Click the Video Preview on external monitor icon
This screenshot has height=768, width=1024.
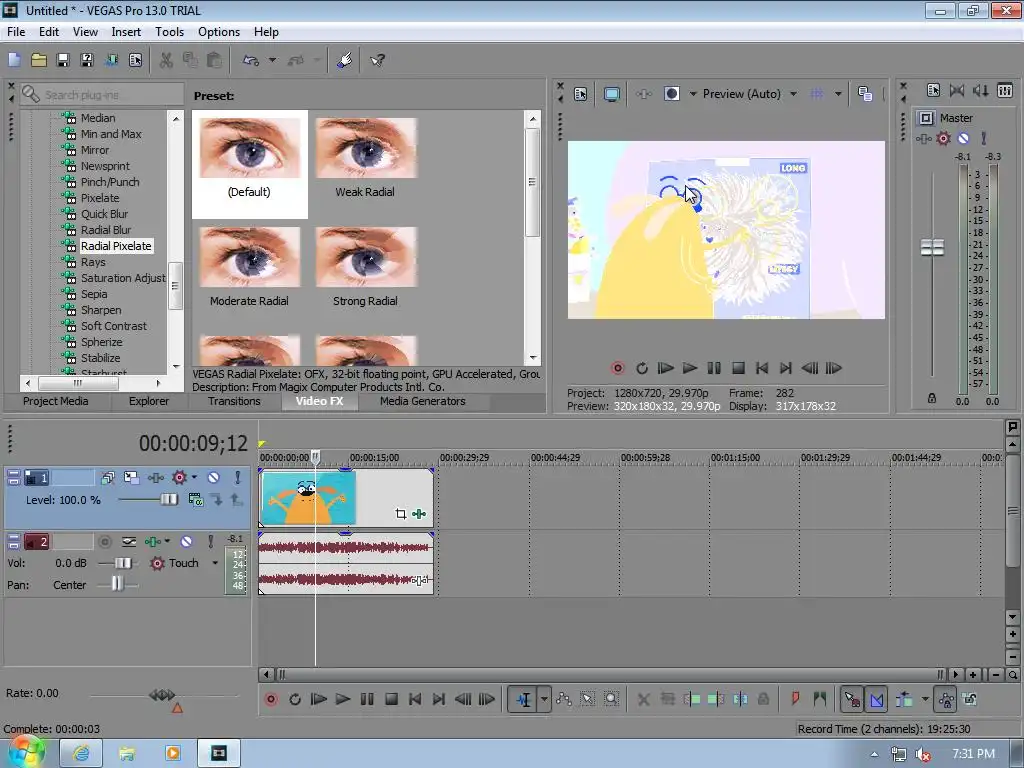click(612, 94)
